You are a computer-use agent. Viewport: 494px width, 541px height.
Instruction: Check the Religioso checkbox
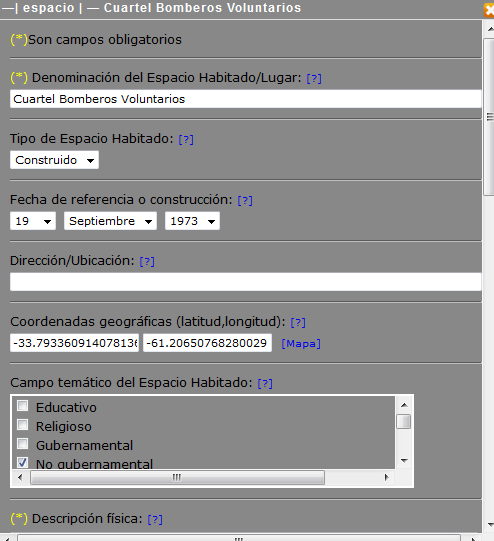click(x=23, y=425)
